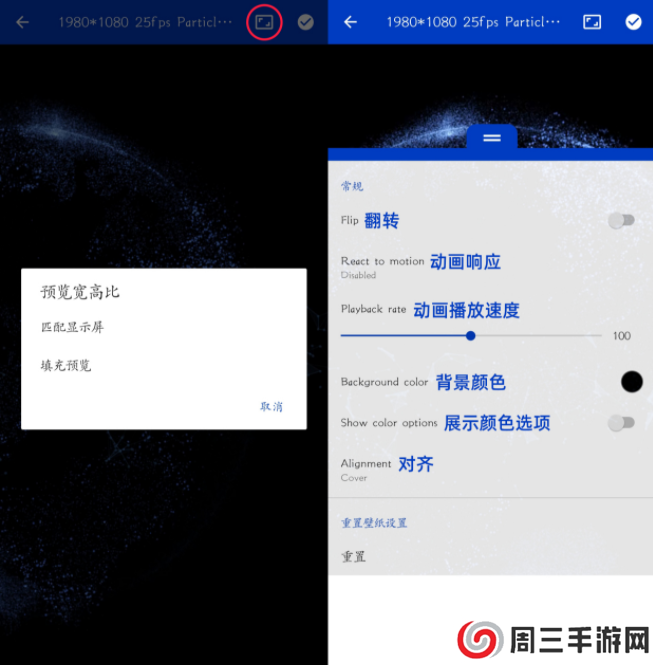Toggle Show color options switch
This screenshot has height=665, width=653.
coord(621,422)
